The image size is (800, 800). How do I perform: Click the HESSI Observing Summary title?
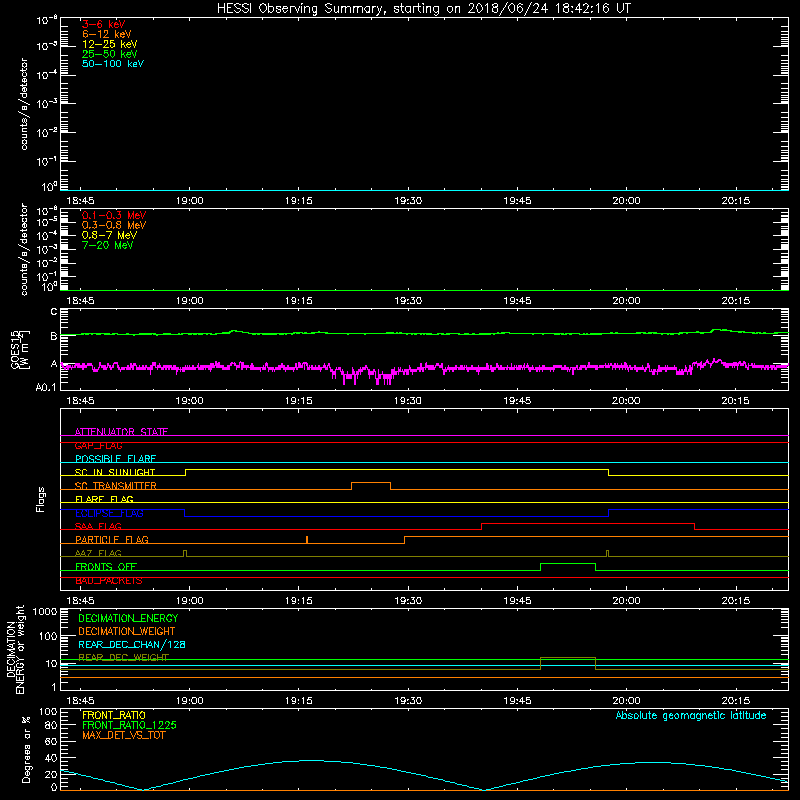[423, 8]
